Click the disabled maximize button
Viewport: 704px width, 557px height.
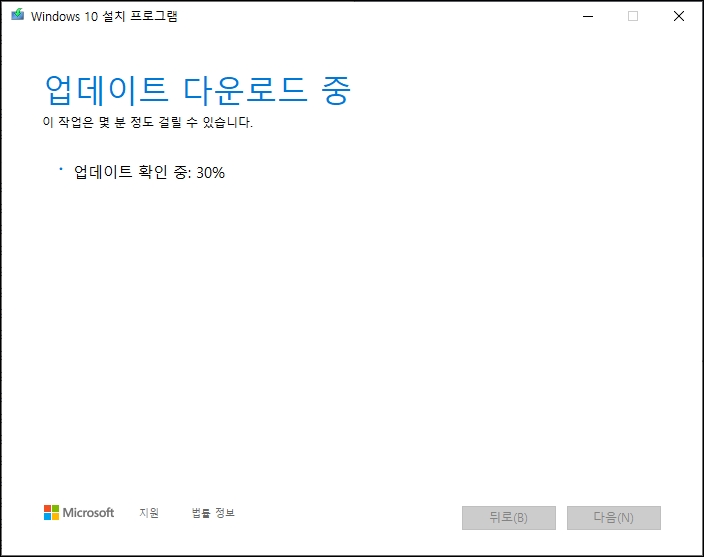tap(633, 17)
